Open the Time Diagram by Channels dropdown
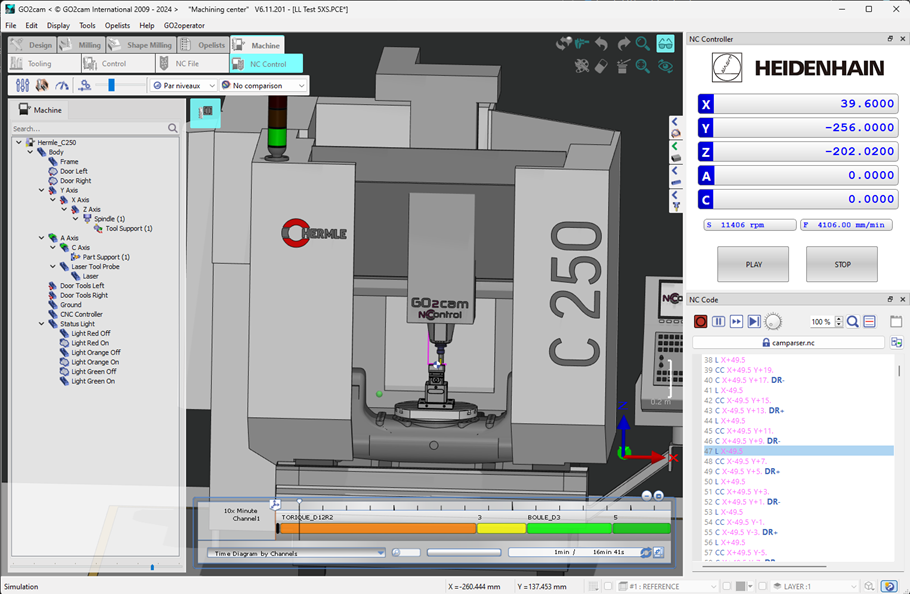Viewport: 910px width, 594px height. point(296,553)
